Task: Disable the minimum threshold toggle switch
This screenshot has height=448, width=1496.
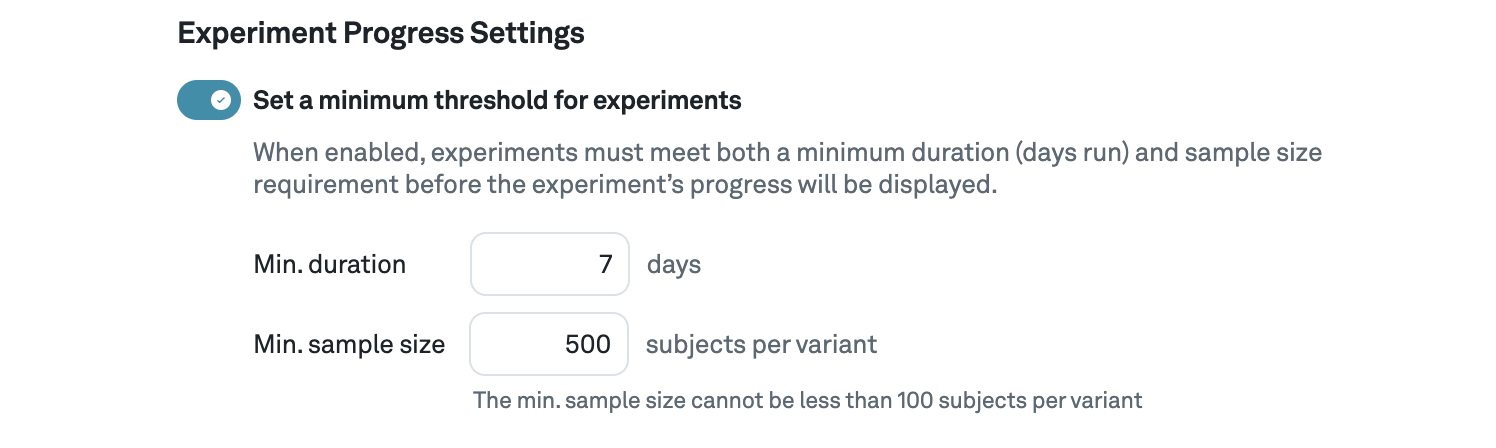Action: click(x=209, y=100)
